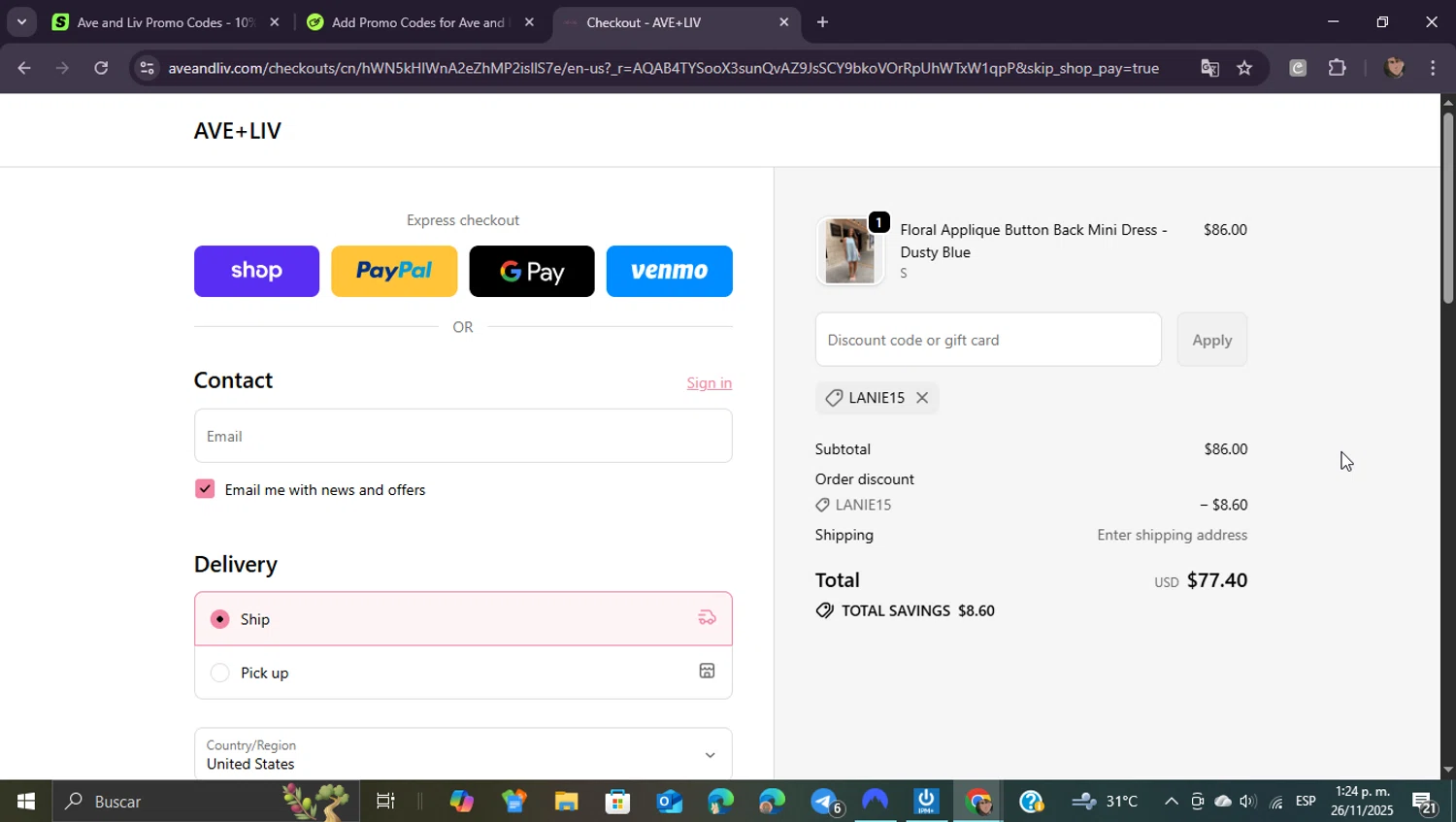Click the AVE+LIV store logo
Viewport: 1456px width, 822px height.
tap(238, 131)
